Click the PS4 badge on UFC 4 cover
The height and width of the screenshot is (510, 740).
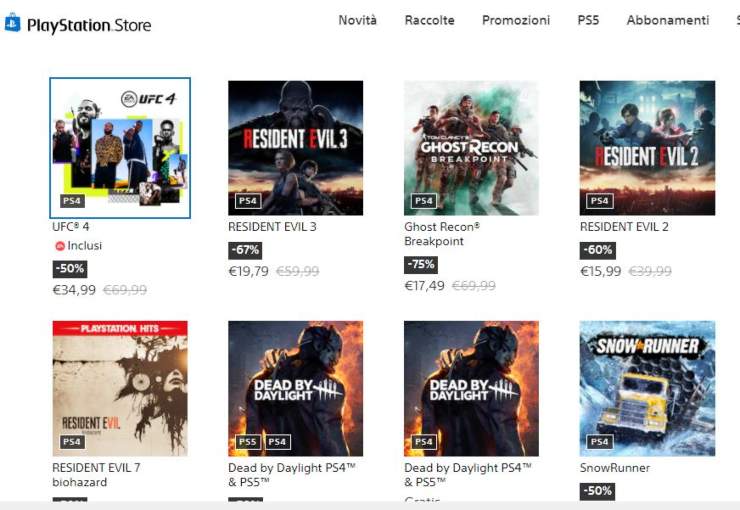[x=72, y=201]
